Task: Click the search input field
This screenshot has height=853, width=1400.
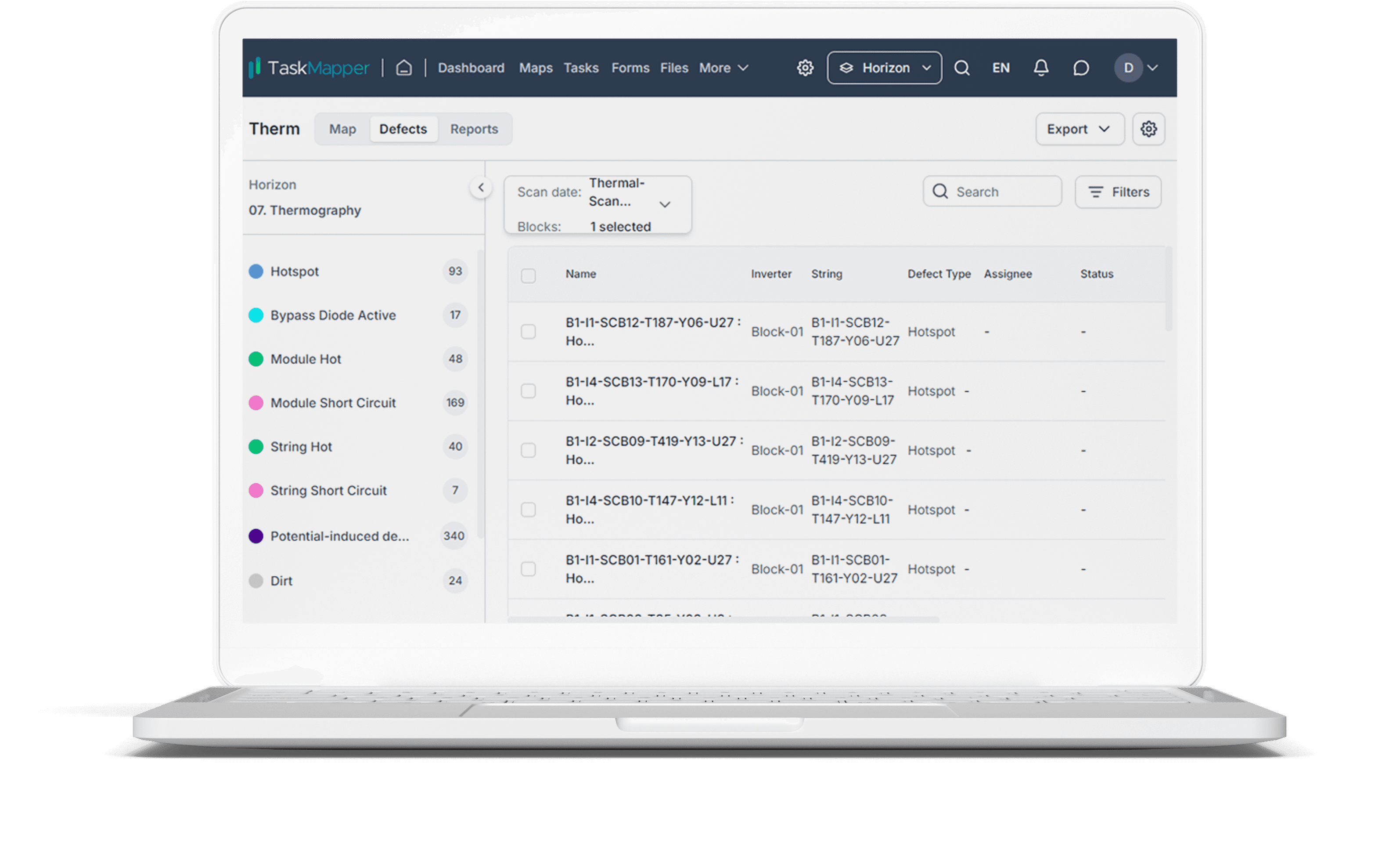Action: 994,192
